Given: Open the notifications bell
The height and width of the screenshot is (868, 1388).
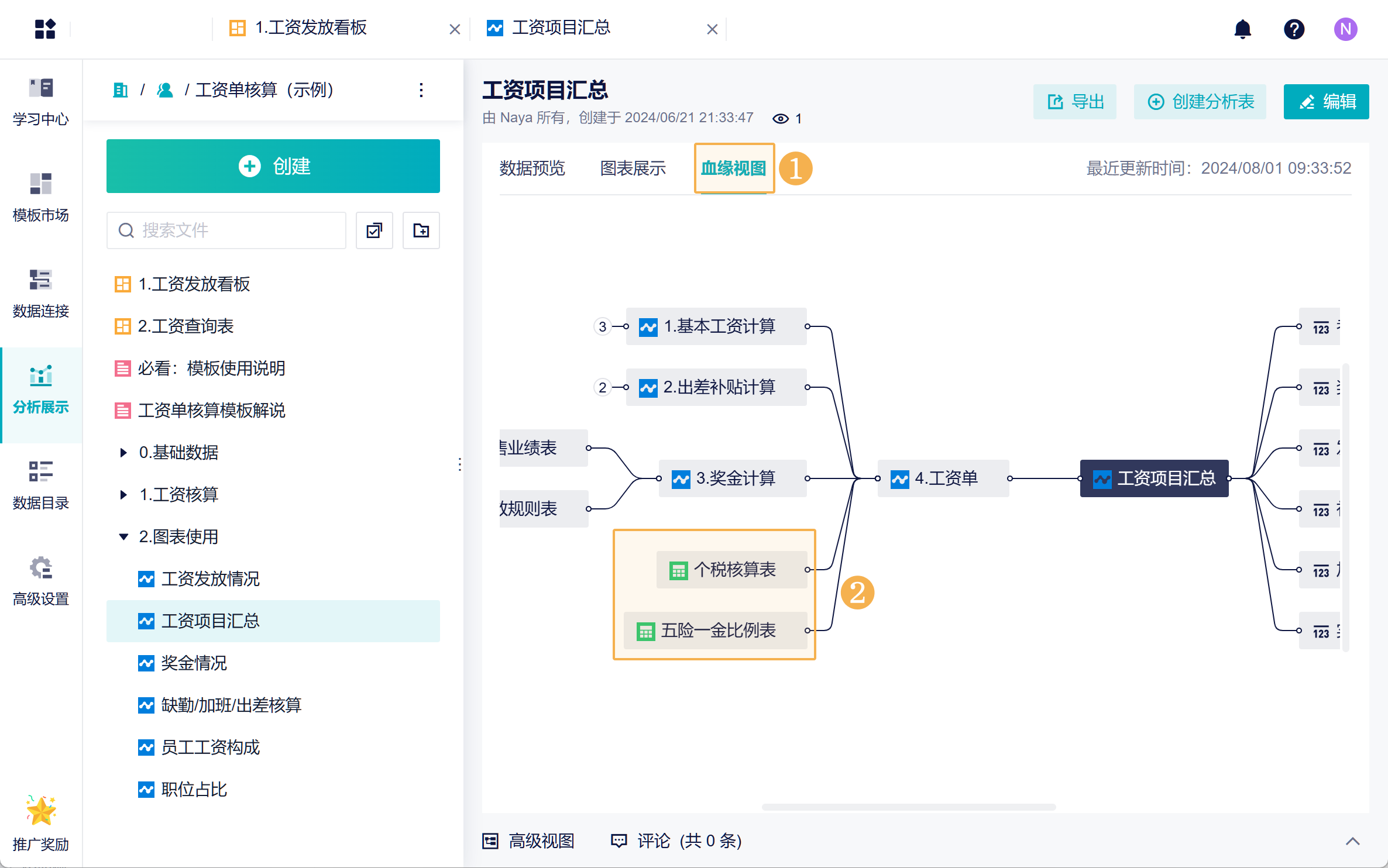Looking at the screenshot, I should pyautogui.click(x=1242, y=29).
